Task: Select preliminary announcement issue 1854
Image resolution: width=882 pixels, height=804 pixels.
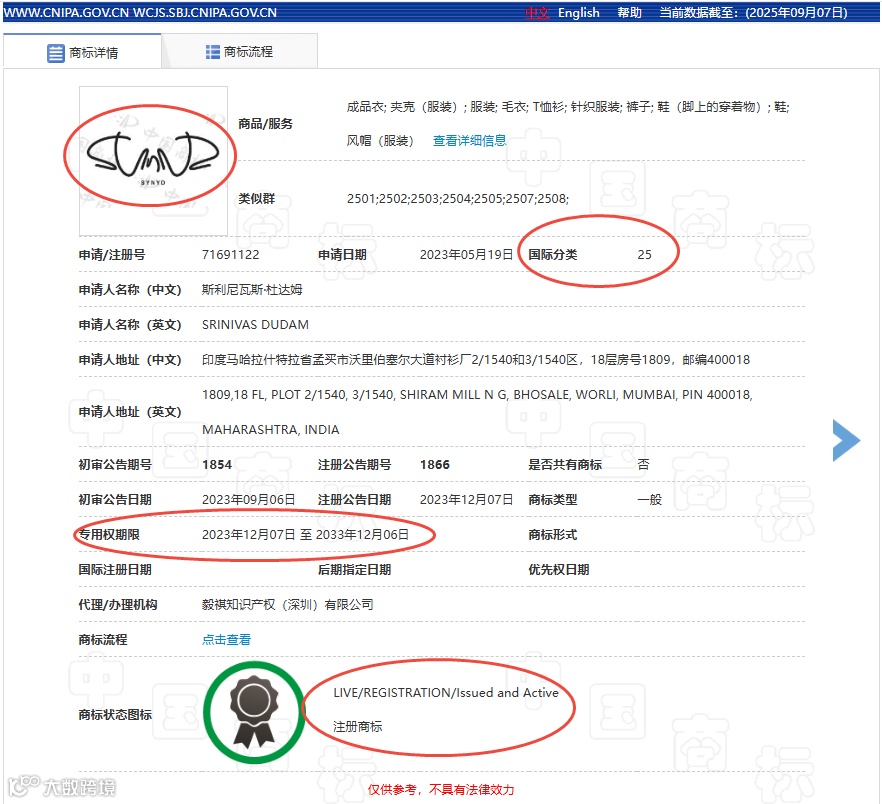Action: pyautogui.click(x=217, y=465)
